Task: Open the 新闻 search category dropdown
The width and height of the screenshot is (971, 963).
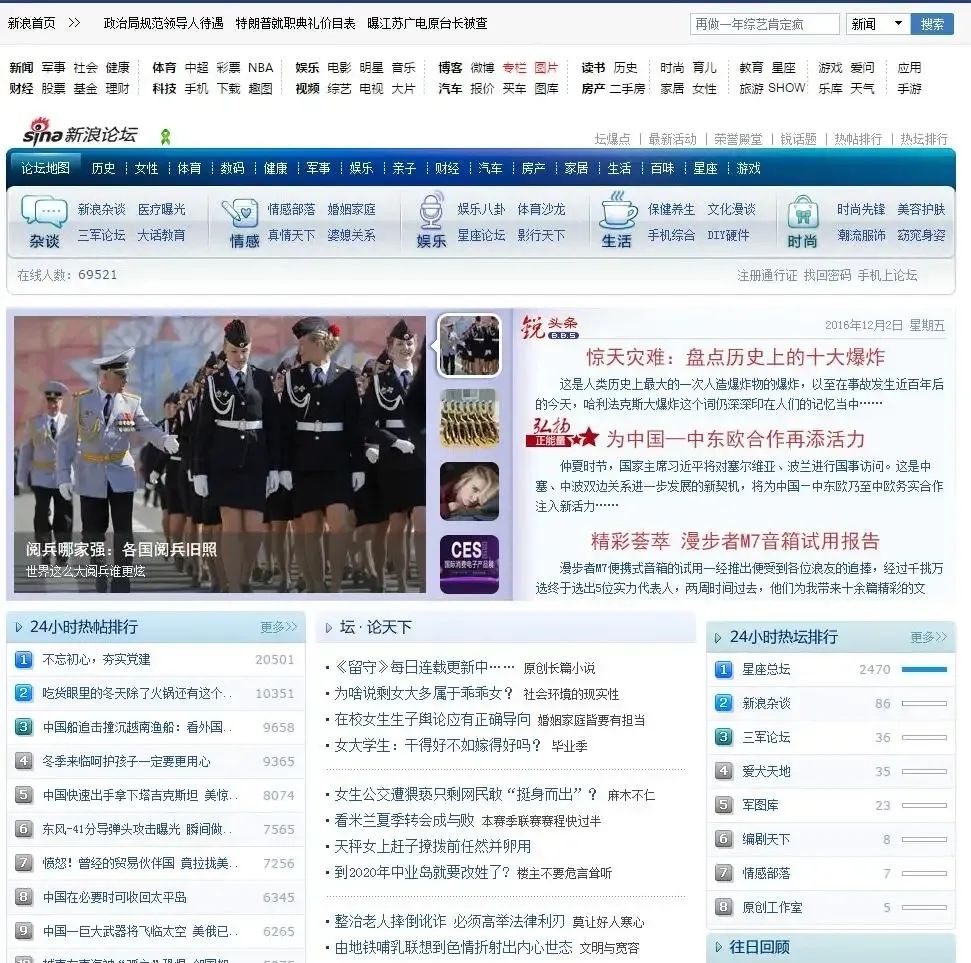Action: click(x=878, y=24)
